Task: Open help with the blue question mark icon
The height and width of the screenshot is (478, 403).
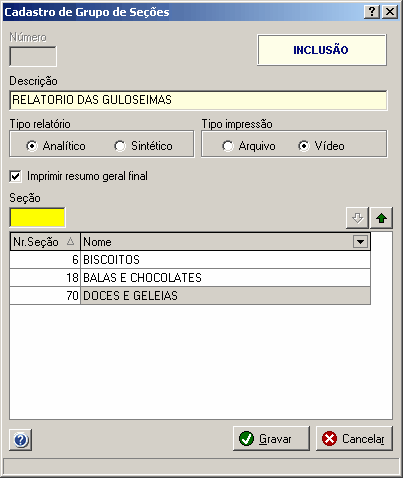Action: (21, 440)
